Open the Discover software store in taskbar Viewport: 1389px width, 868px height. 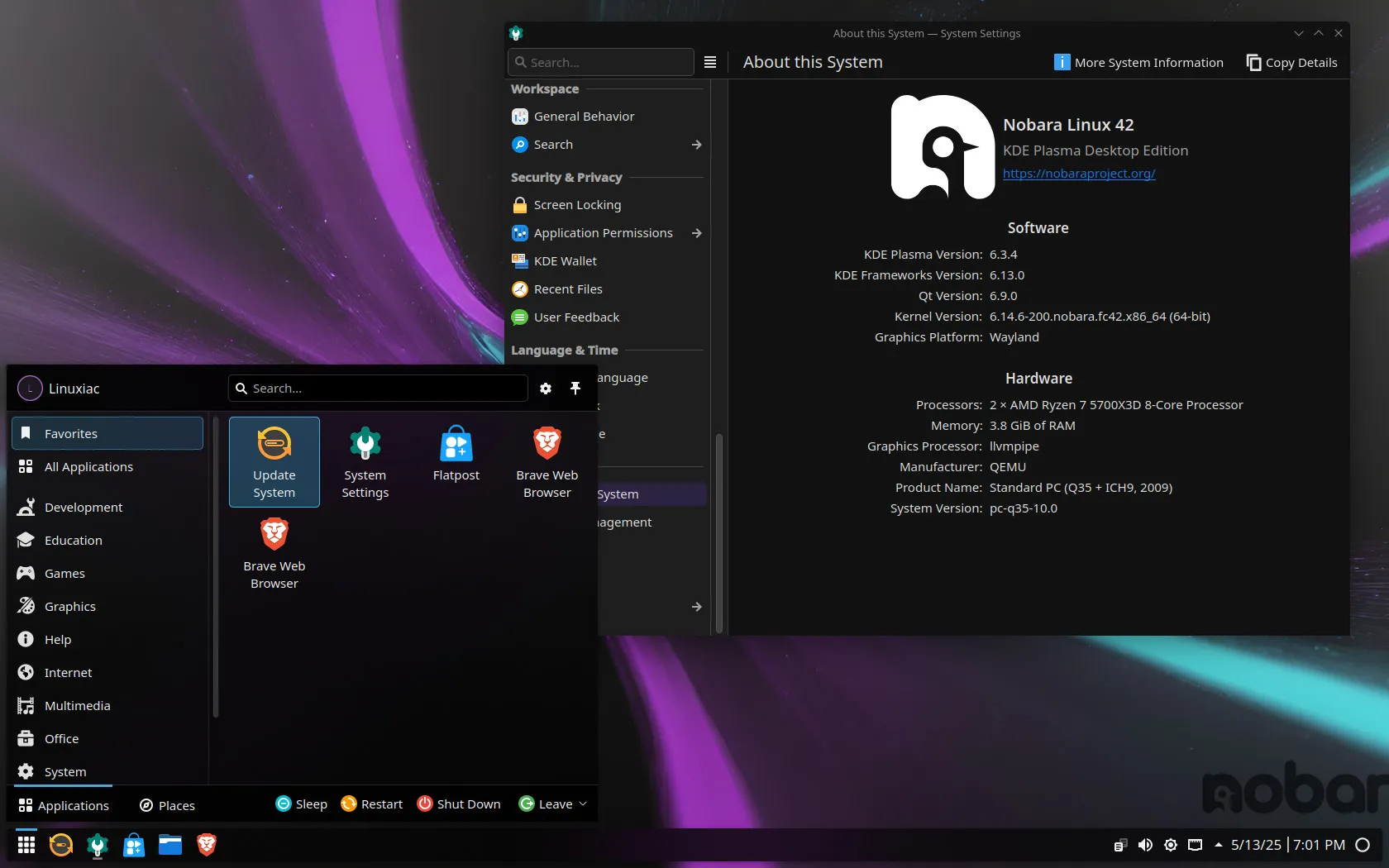click(x=133, y=845)
